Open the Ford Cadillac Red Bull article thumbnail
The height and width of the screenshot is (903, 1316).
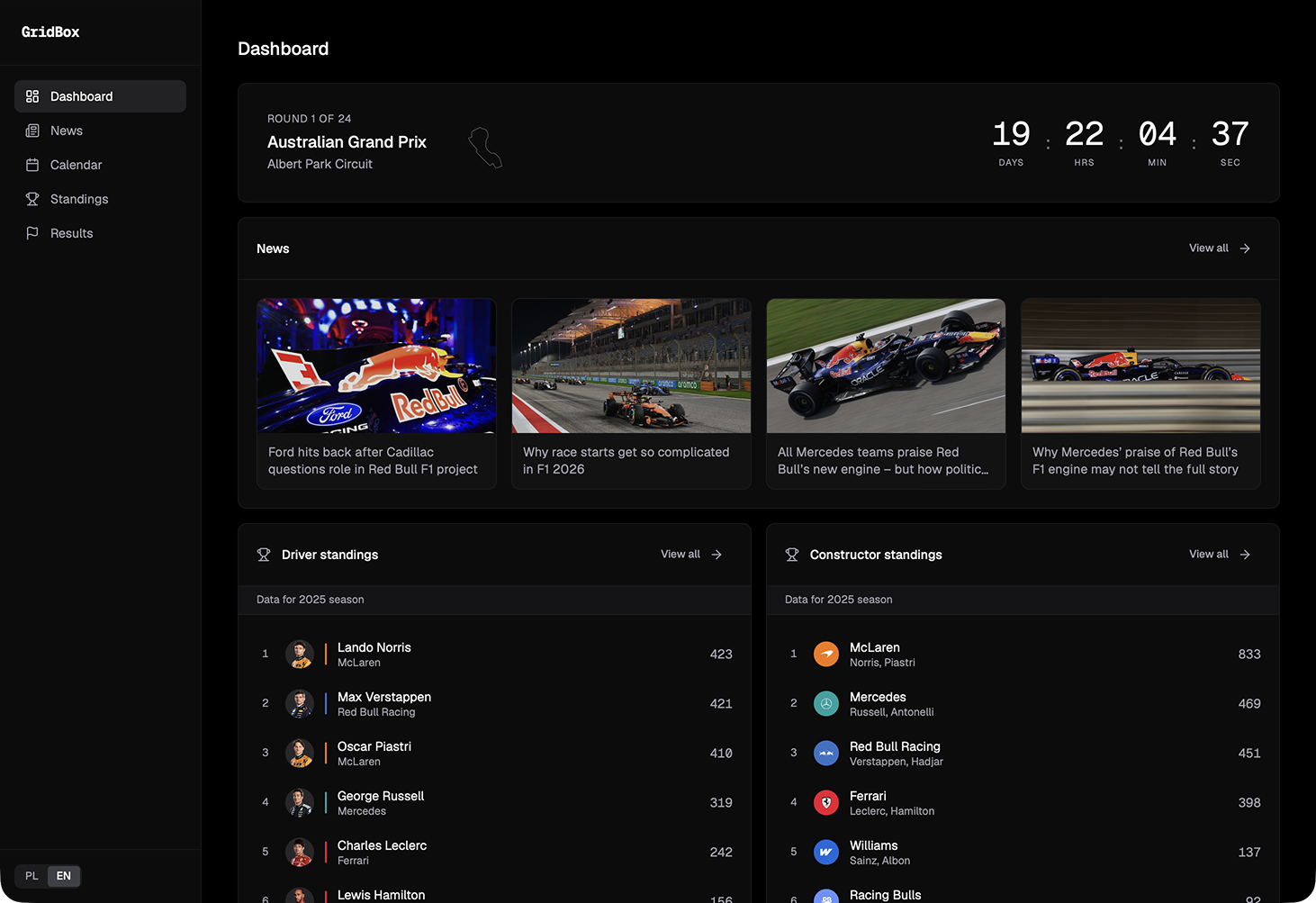point(375,366)
